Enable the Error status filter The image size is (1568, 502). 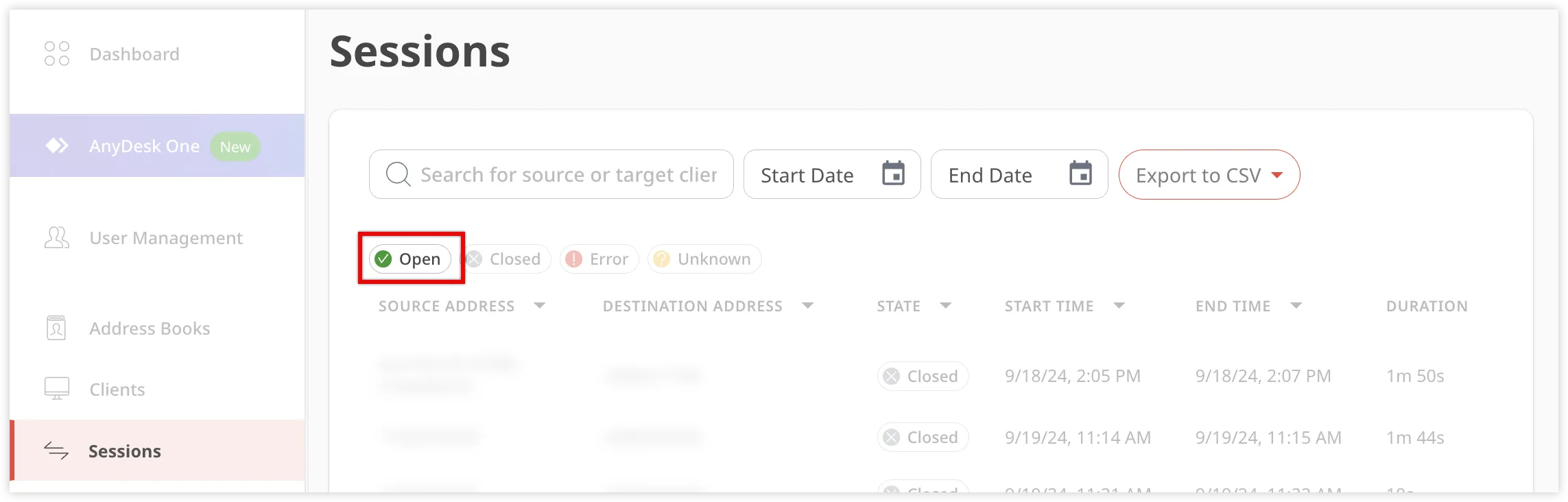(599, 259)
